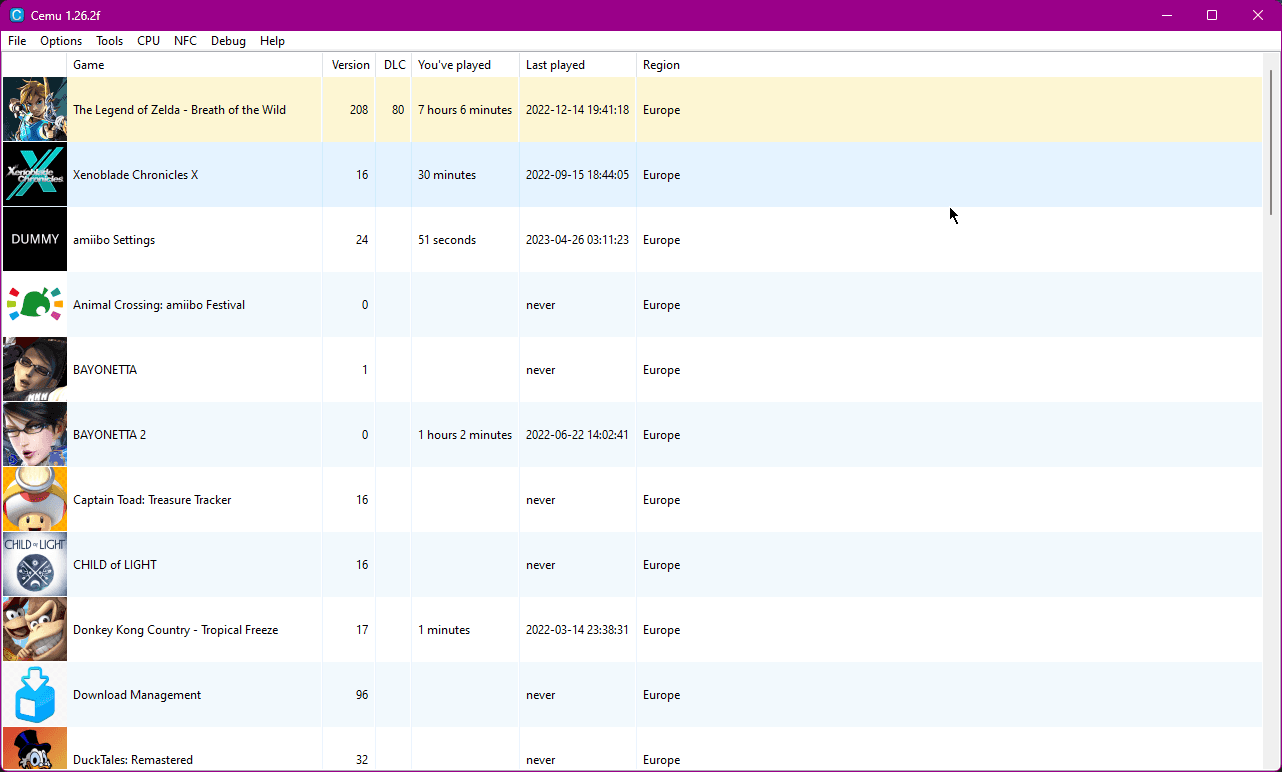Screen dimensions: 1282x772
Task: Select The Legend of Zelda - Breath of the Wild
Action: point(179,110)
